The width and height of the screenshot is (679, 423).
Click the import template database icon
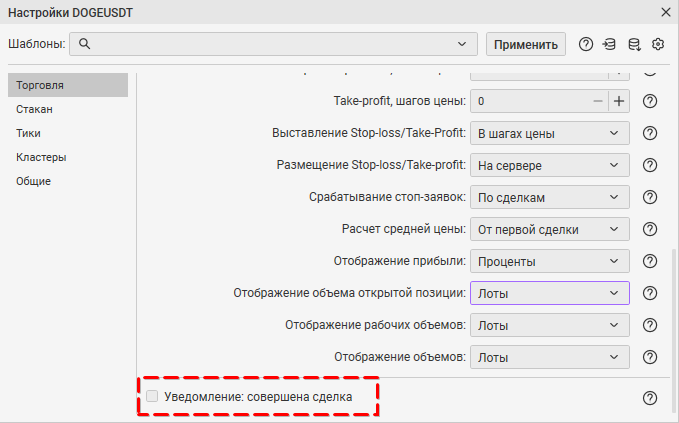610,44
